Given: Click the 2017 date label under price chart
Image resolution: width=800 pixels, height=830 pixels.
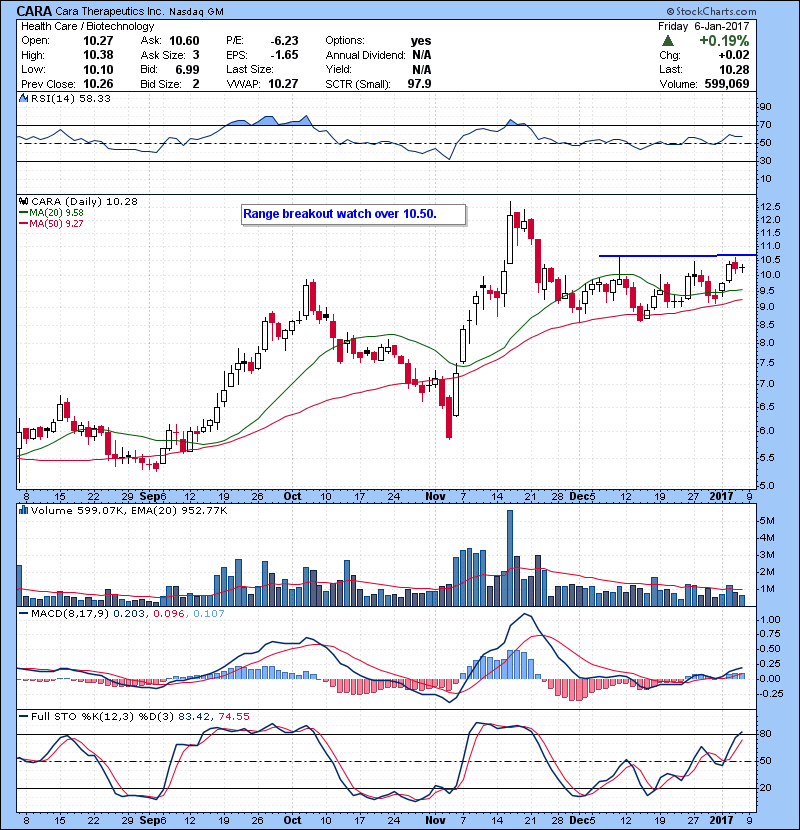Looking at the screenshot, I should 721,497.
